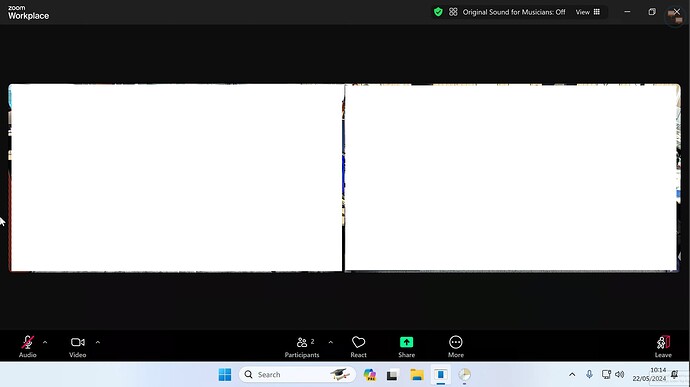Open File Explorer from the taskbar
Image resolution: width=690 pixels, height=387 pixels.
click(417, 375)
